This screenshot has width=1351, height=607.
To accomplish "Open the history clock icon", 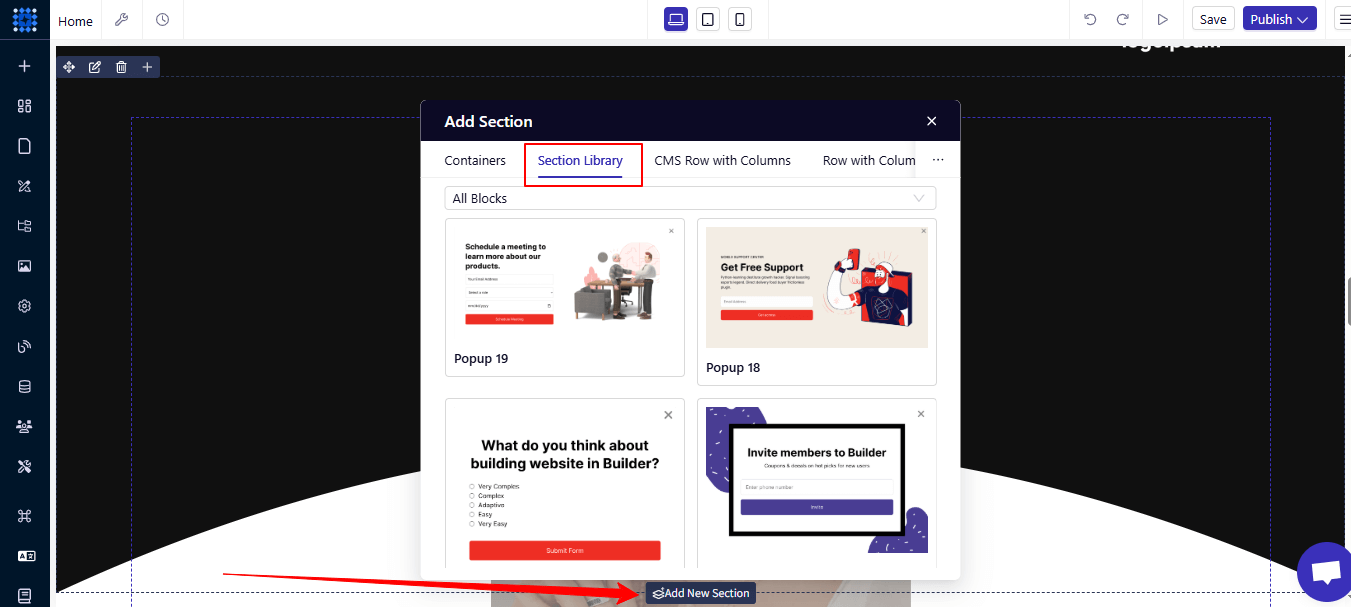I will 163,20.
